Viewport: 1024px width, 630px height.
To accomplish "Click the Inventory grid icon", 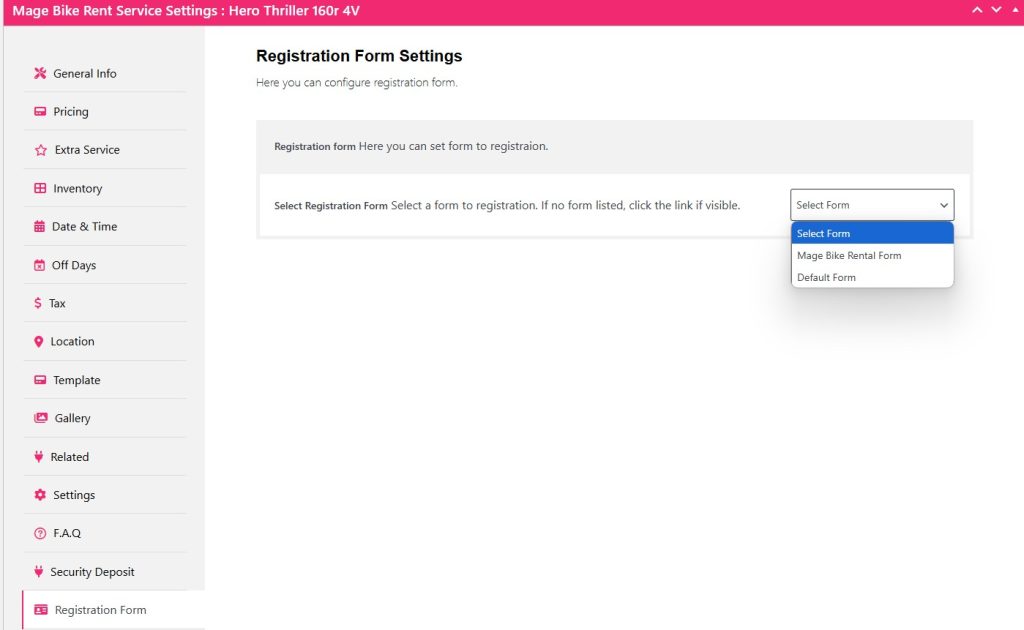I will click(40, 188).
